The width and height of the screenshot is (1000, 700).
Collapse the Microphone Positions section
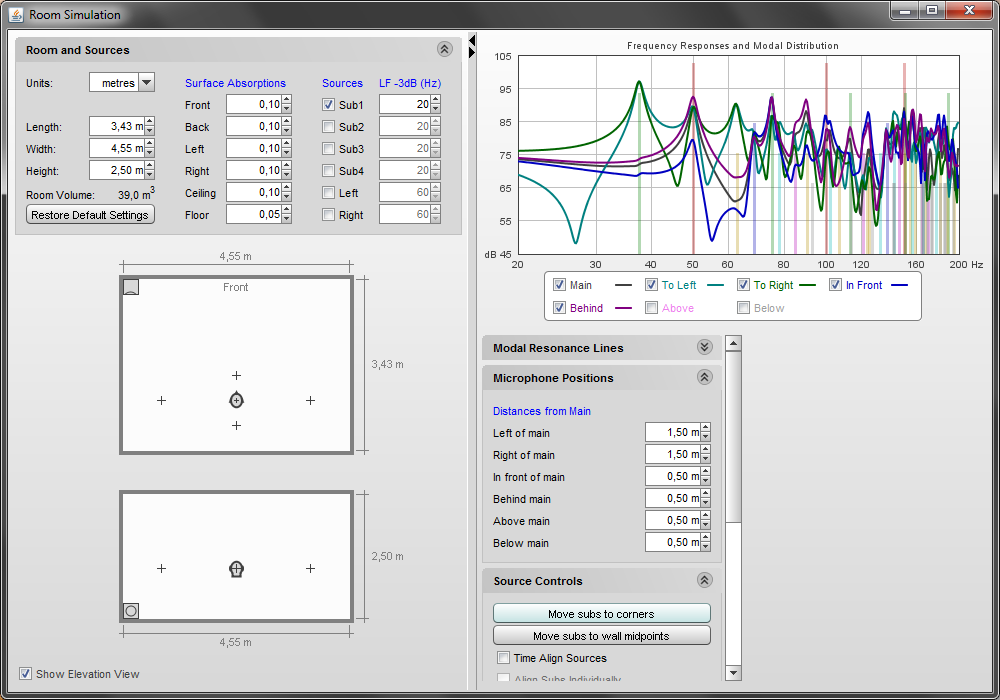coord(704,377)
